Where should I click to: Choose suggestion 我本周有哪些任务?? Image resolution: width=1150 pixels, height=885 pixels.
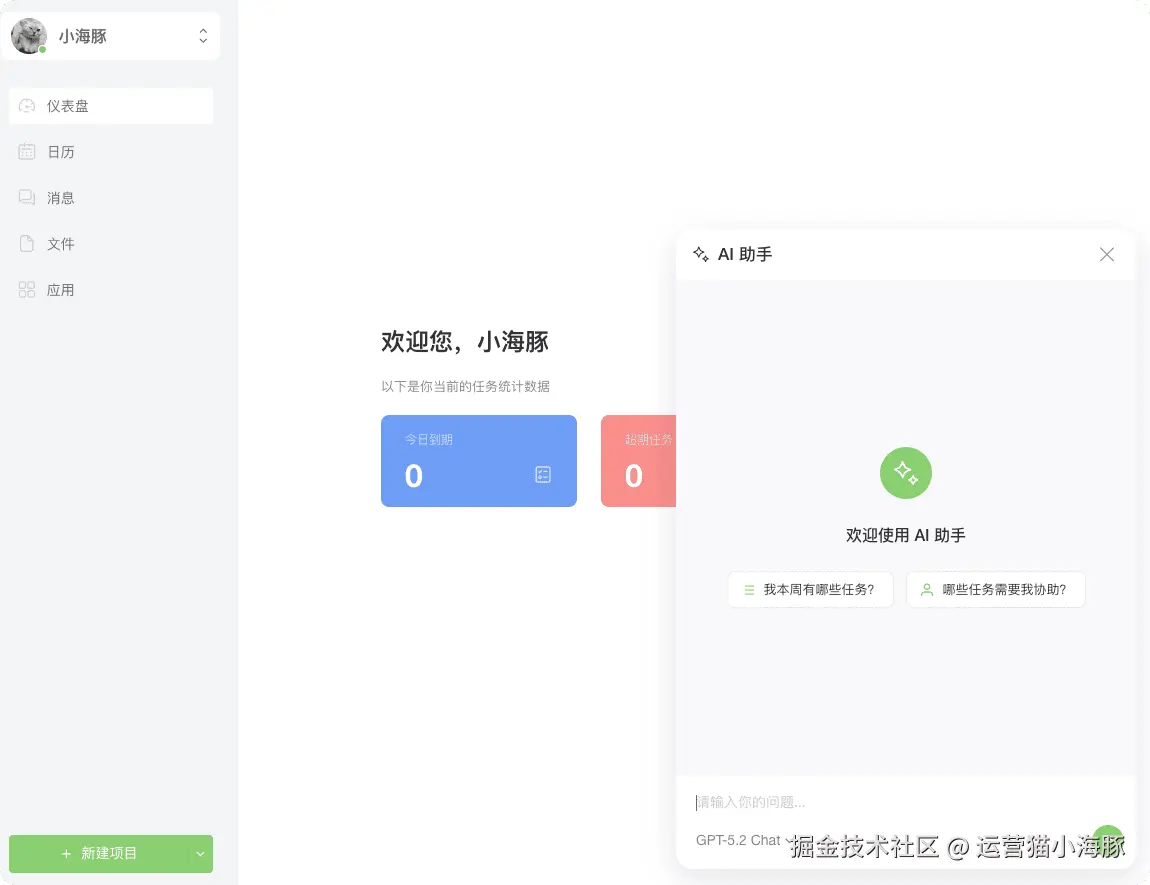[810, 590]
